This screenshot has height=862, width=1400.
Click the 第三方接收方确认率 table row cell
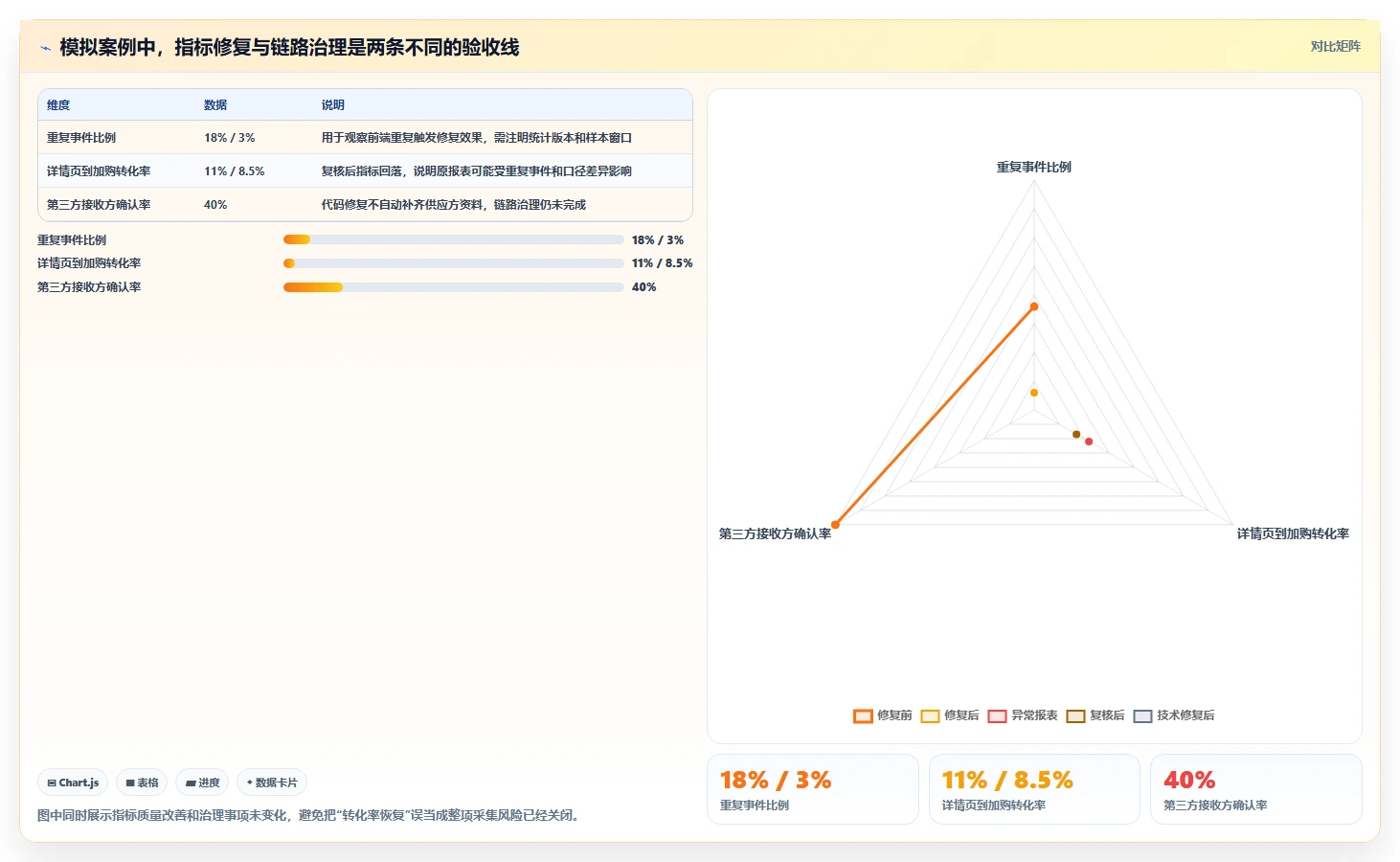99,205
